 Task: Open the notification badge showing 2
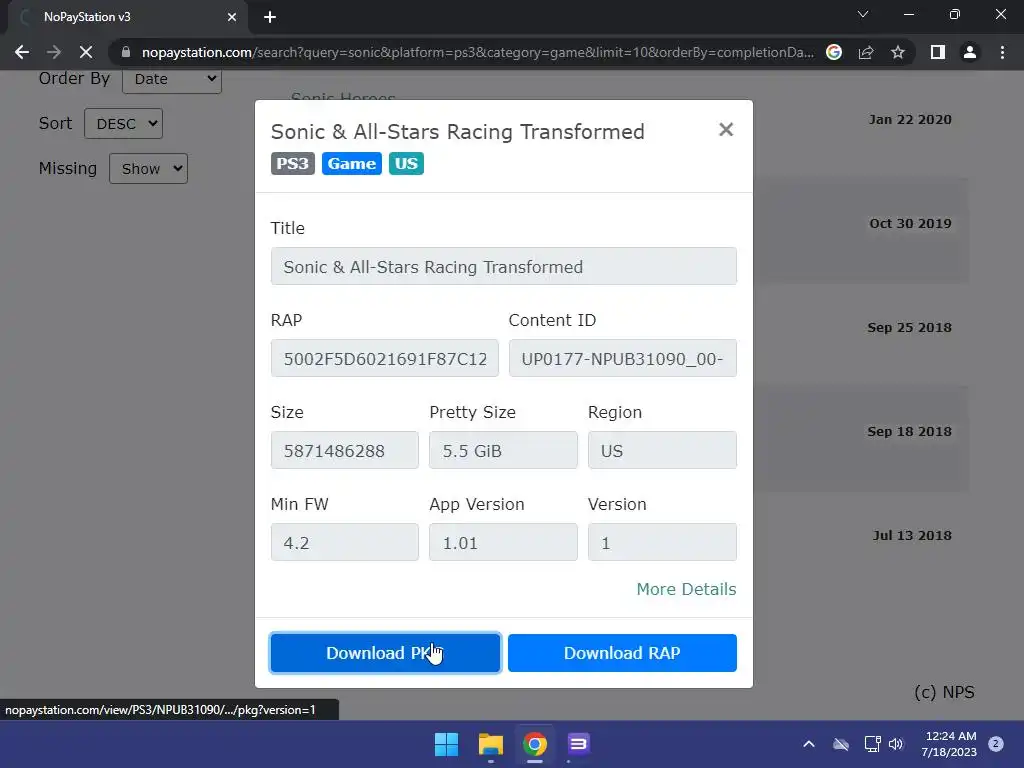click(x=996, y=744)
